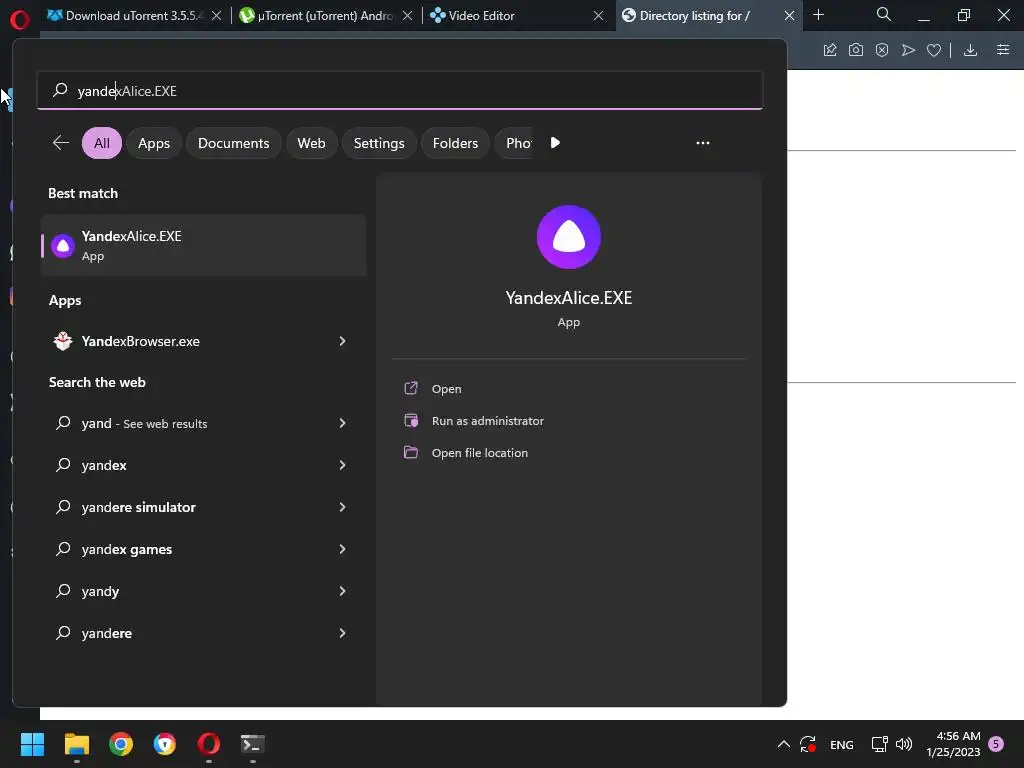The image size is (1024, 768).
Task: Click the send flow arrow icon
Action: point(908,50)
